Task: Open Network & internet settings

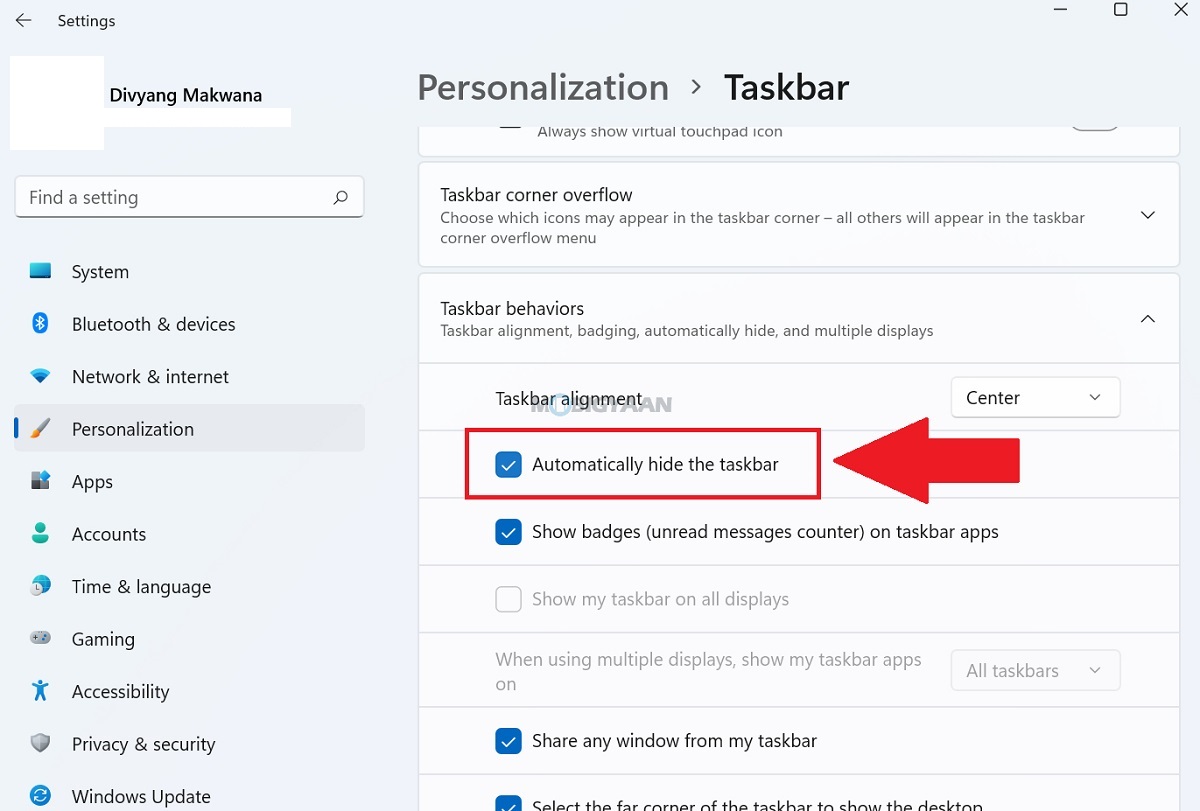Action: tap(150, 376)
